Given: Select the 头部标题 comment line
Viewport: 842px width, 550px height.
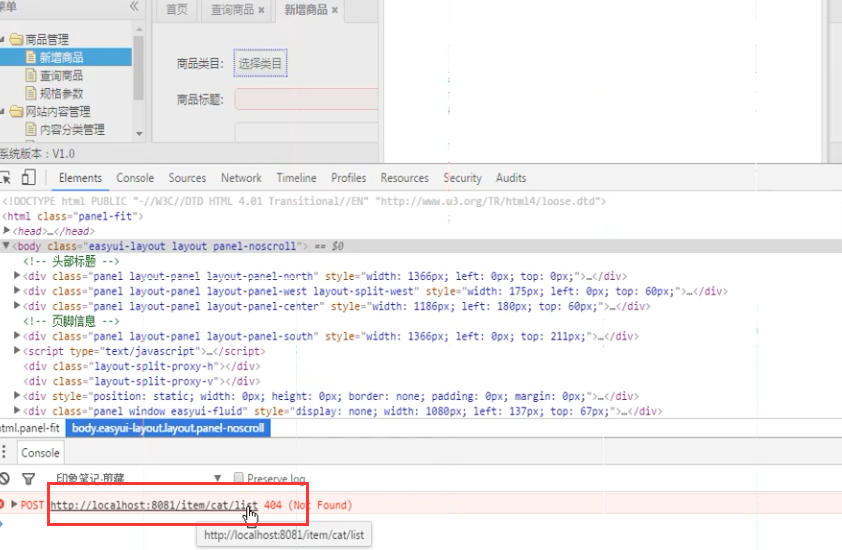Looking at the screenshot, I should click(x=71, y=261).
